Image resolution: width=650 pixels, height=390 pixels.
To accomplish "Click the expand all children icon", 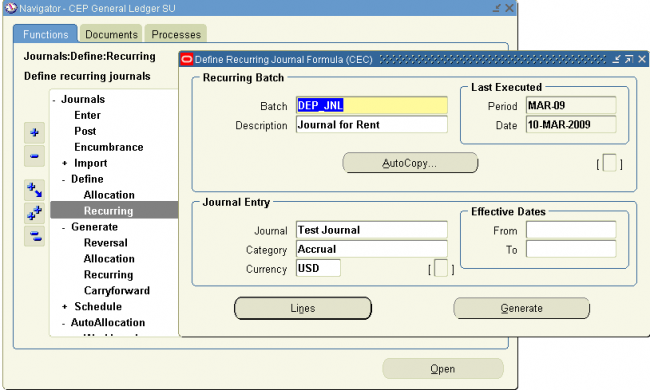I will click(34, 190).
